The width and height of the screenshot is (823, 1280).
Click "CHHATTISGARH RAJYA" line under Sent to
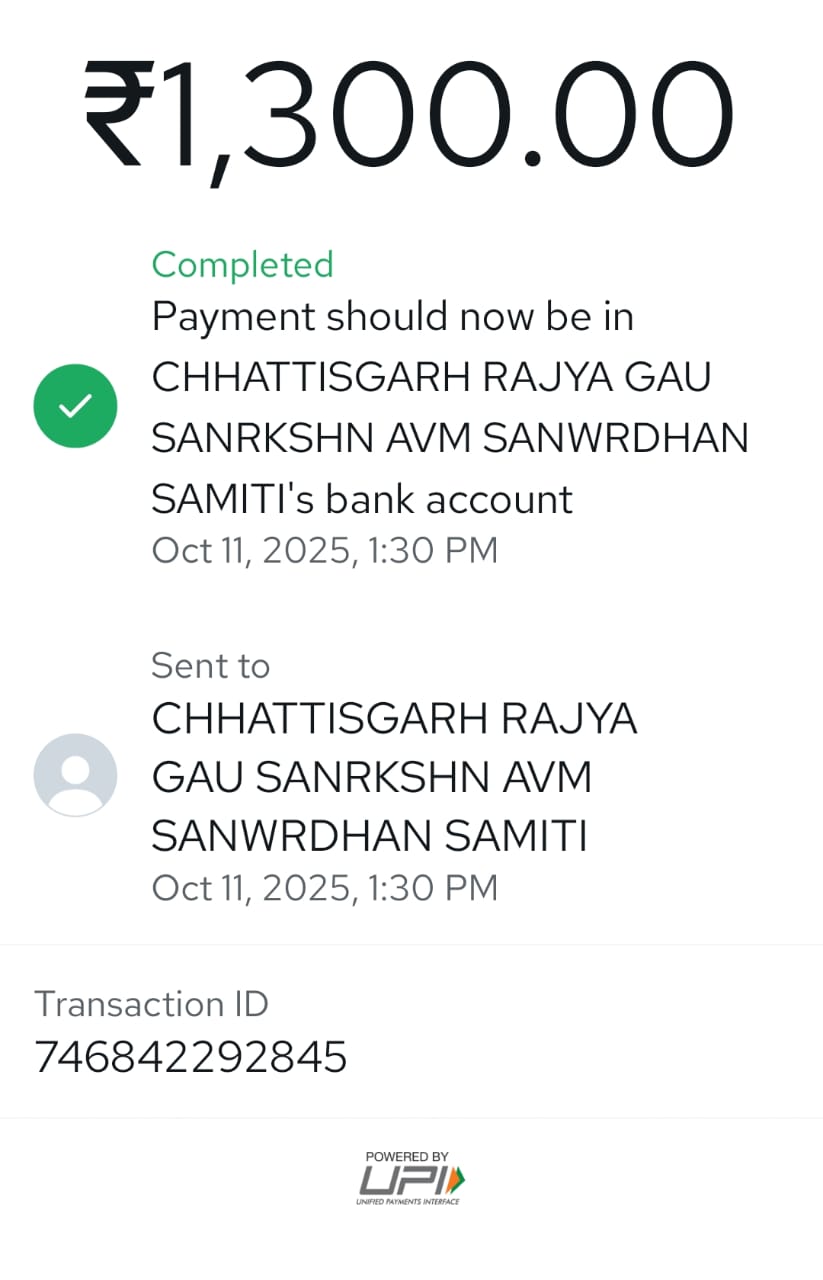(394, 719)
